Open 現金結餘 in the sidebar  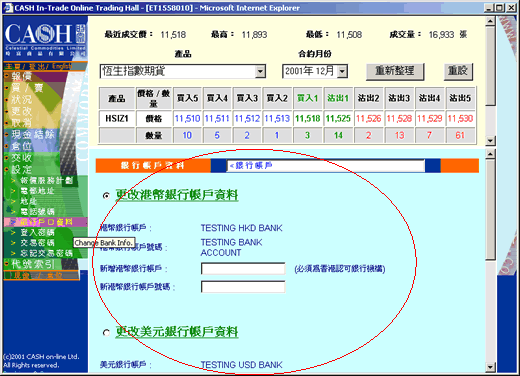pos(33,134)
